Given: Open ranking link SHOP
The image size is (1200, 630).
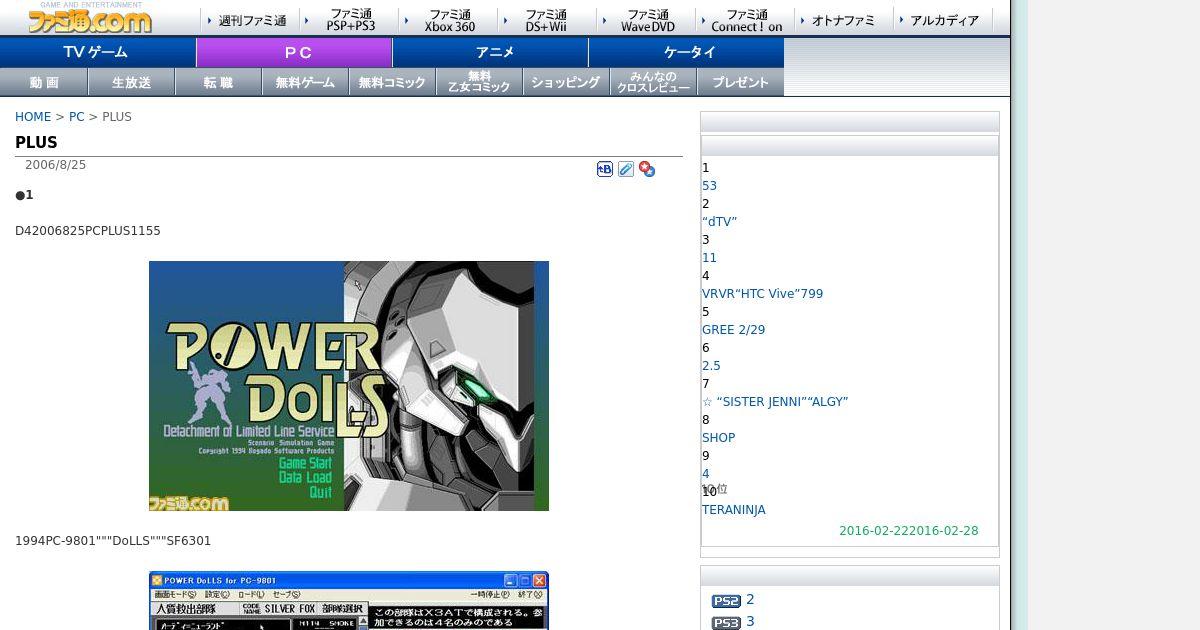Looking at the screenshot, I should coord(718,438).
